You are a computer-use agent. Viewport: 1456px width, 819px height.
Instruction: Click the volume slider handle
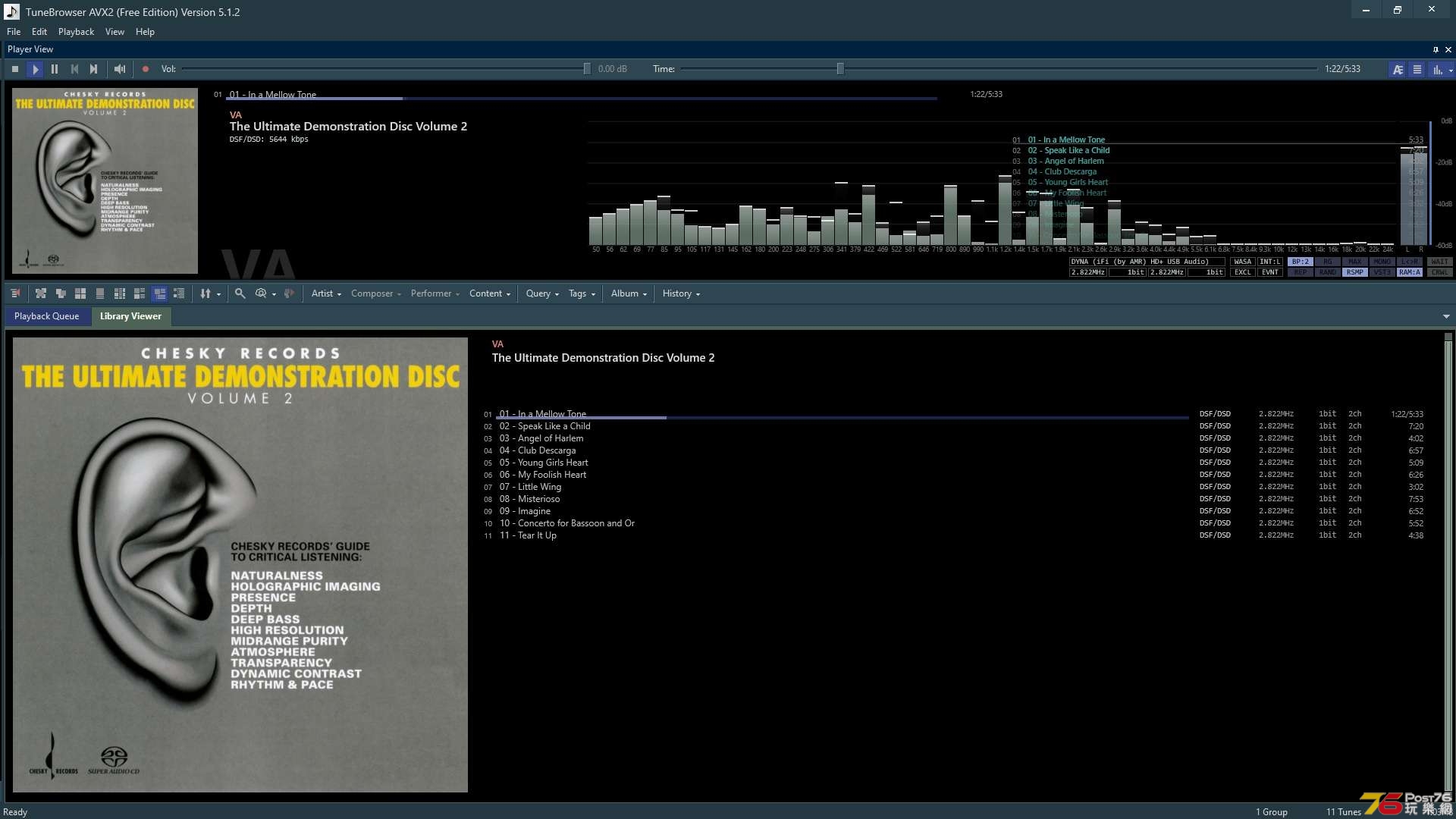tap(587, 69)
